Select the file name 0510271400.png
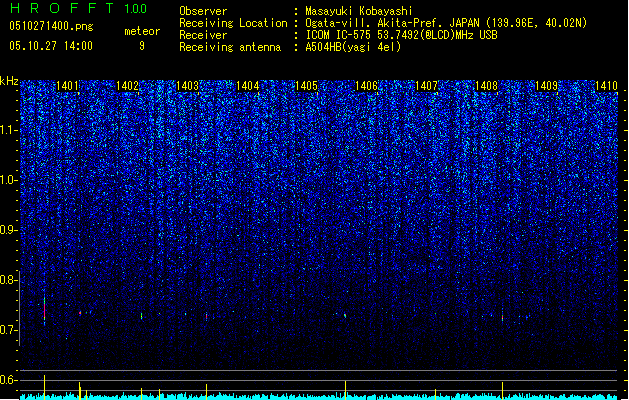The width and height of the screenshot is (629, 400). [51, 26]
